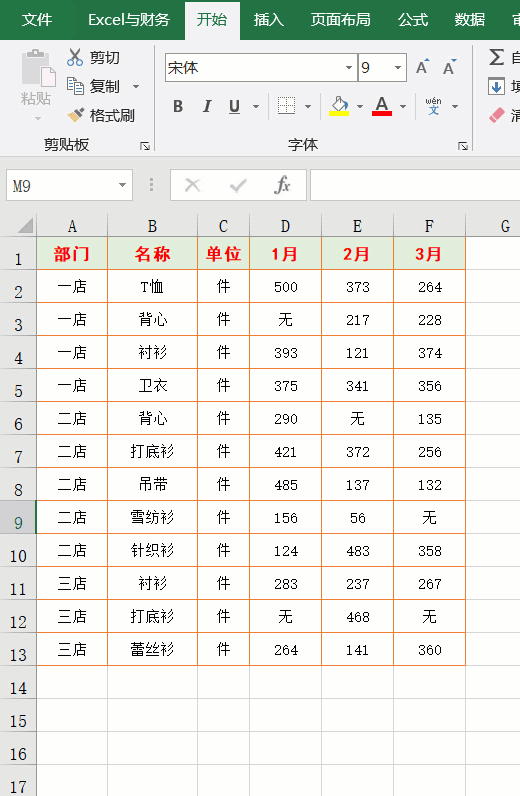Screen dimensions: 520x796
Task: Expand the Paste options arrow
Action: coord(38,118)
